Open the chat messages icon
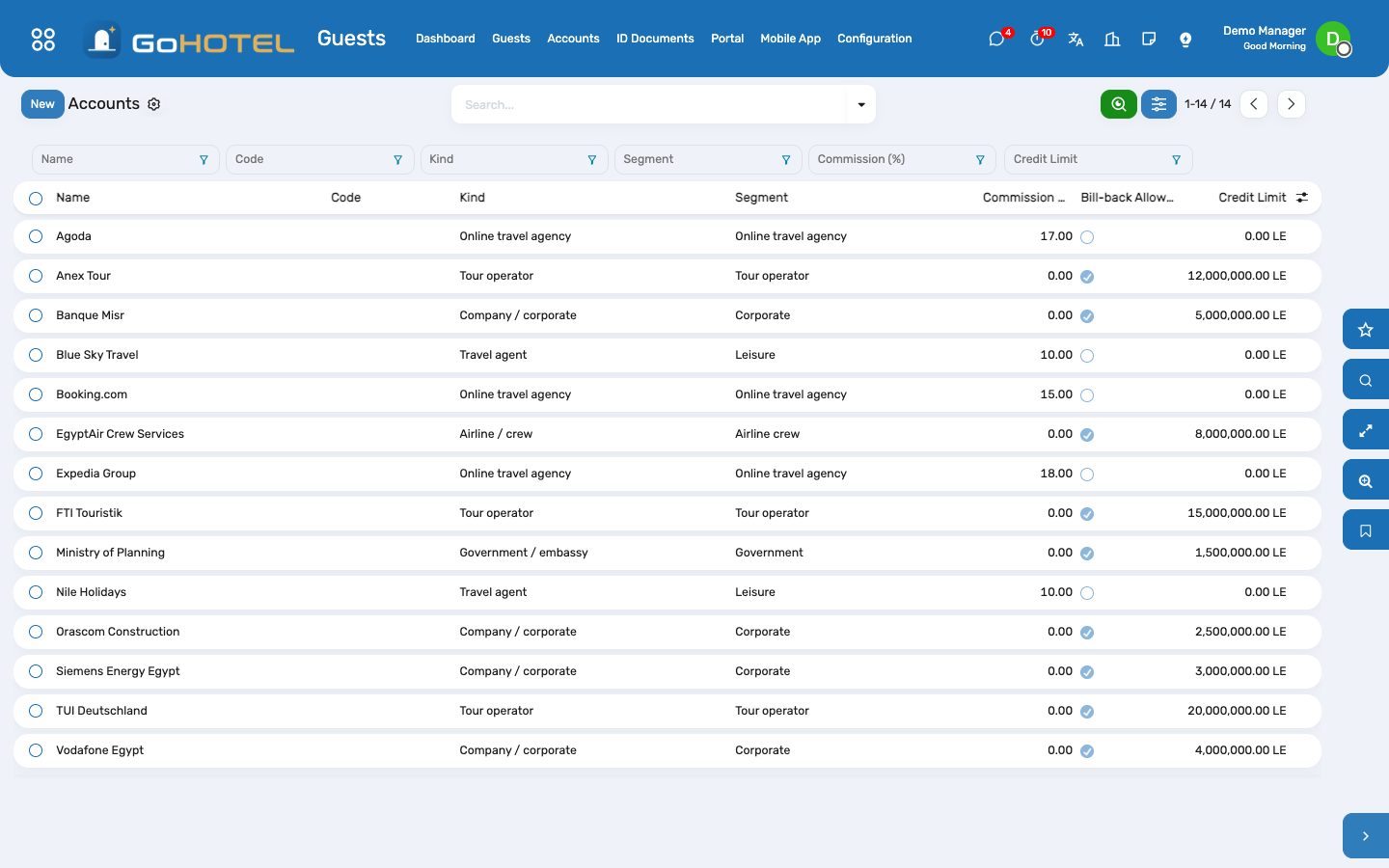This screenshot has width=1389, height=868. [x=996, y=40]
